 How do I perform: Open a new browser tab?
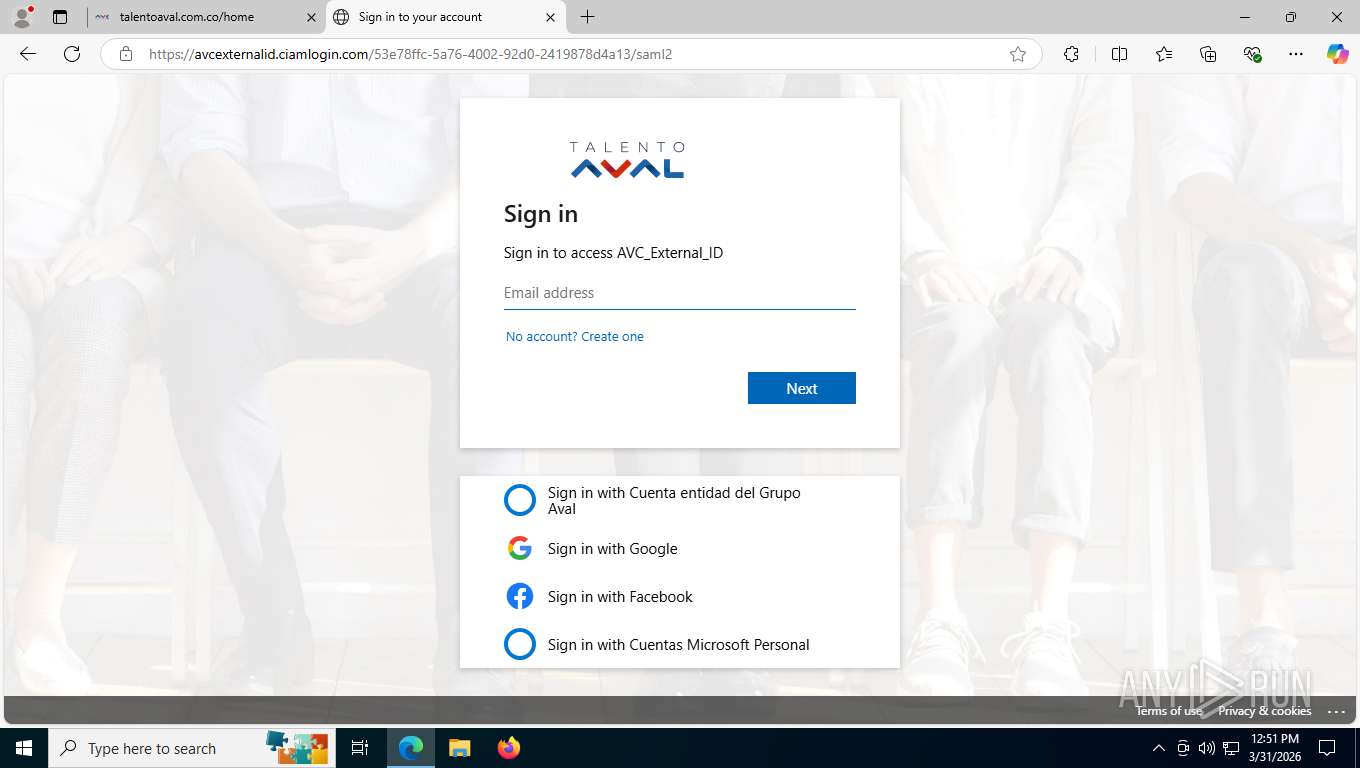587,17
